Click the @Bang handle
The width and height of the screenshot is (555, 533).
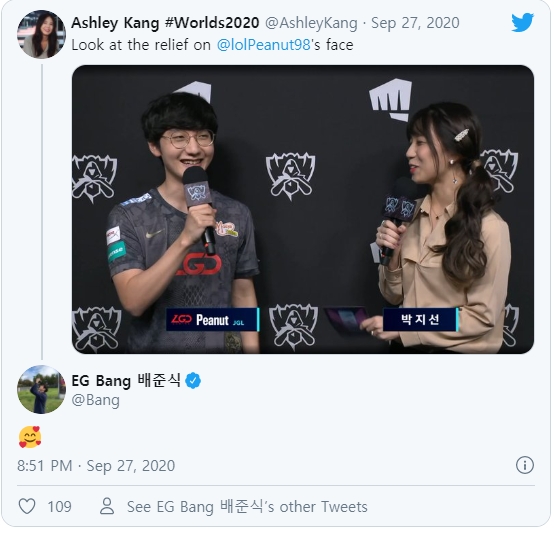96,400
